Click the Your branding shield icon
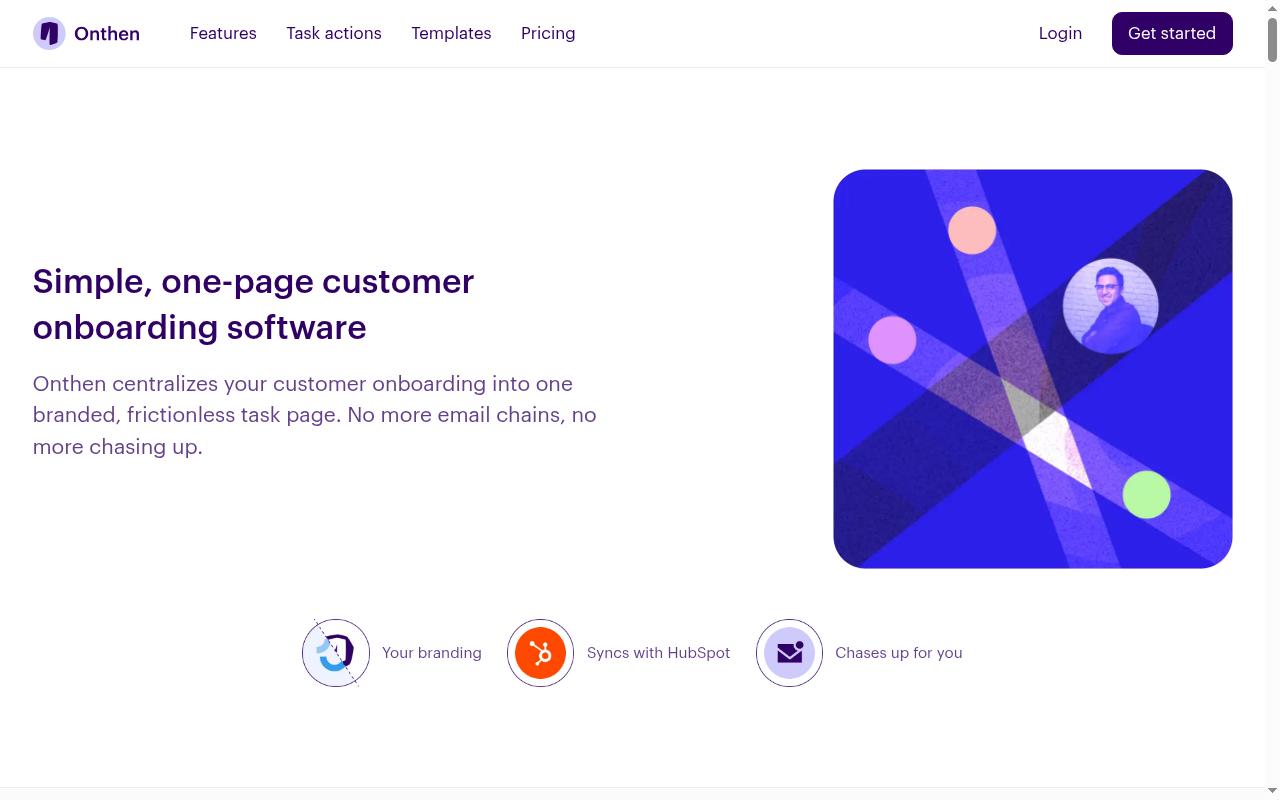The height and width of the screenshot is (800, 1280). pos(336,653)
